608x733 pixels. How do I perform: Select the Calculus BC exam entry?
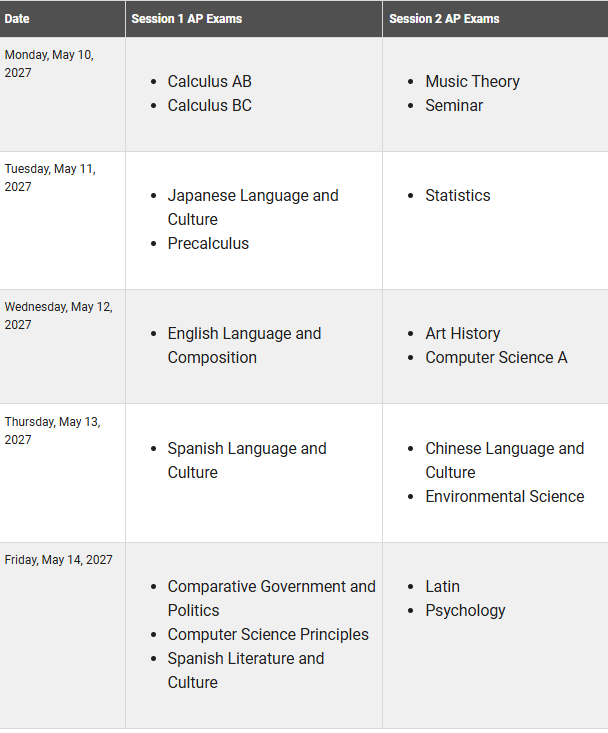click(209, 105)
